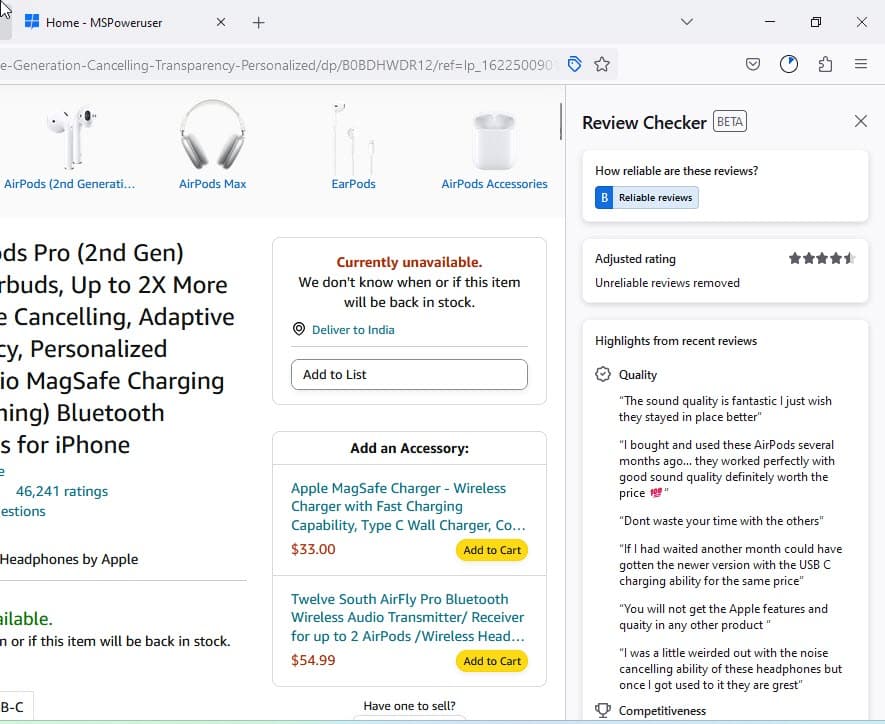This screenshot has height=724, width=885.
Task: Click the Review Checker price tag icon
Action: [574, 64]
